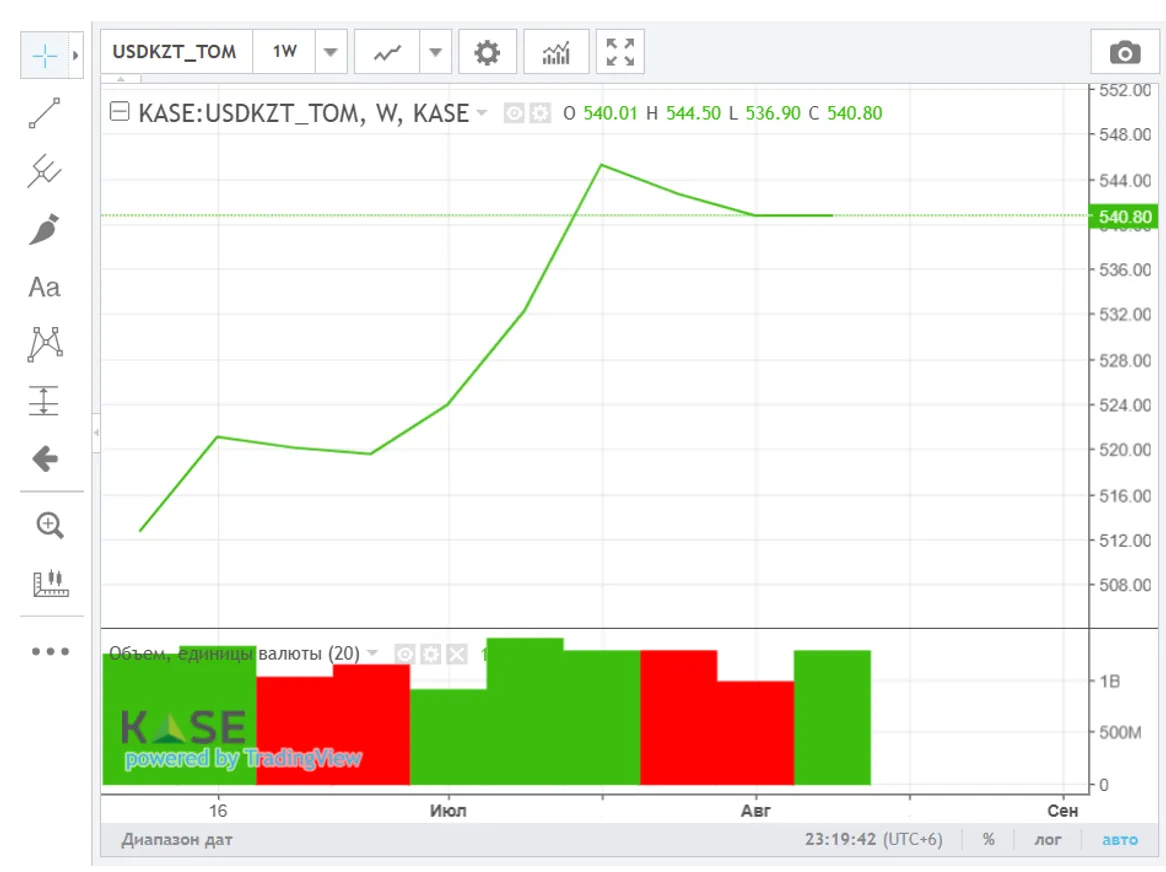The width and height of the screenshot is (1166, 872).
Task: Select the Aa text annotation tool
Action: (44, 288)
